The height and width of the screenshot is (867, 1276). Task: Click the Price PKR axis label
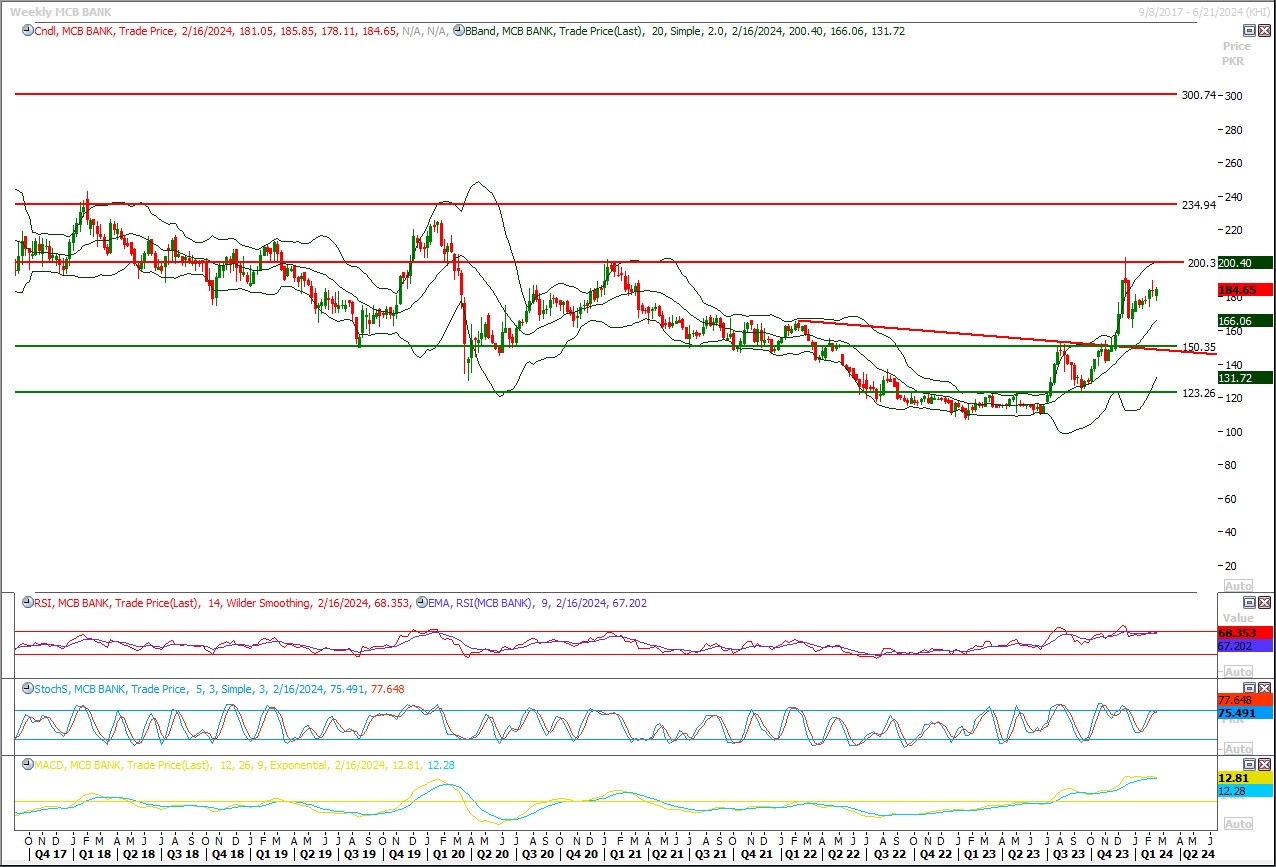[1237, 54]
